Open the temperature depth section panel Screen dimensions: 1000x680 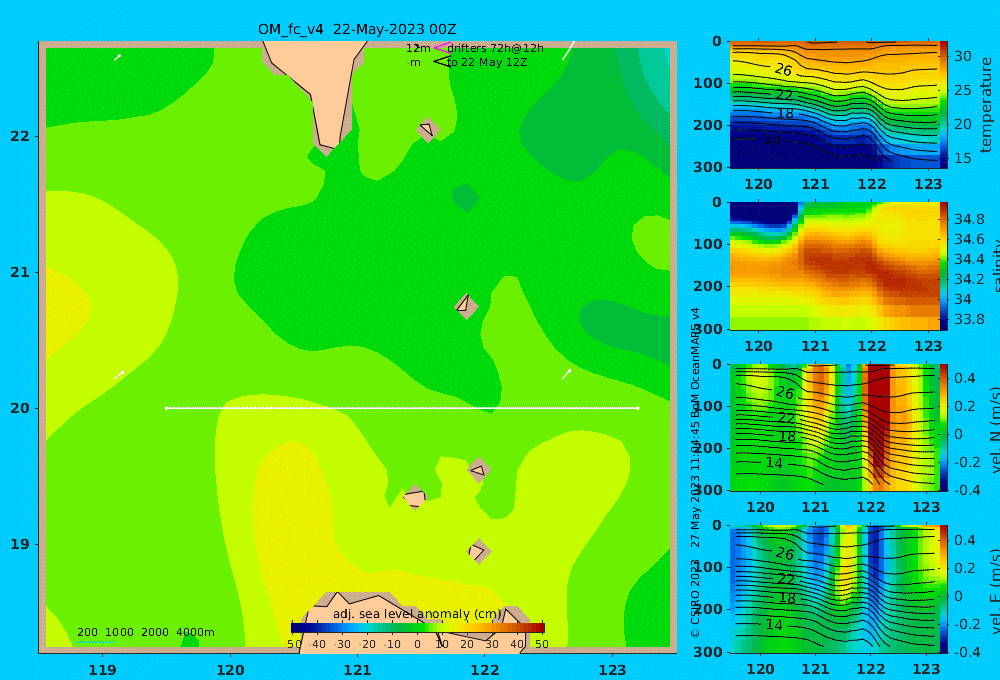834,105
